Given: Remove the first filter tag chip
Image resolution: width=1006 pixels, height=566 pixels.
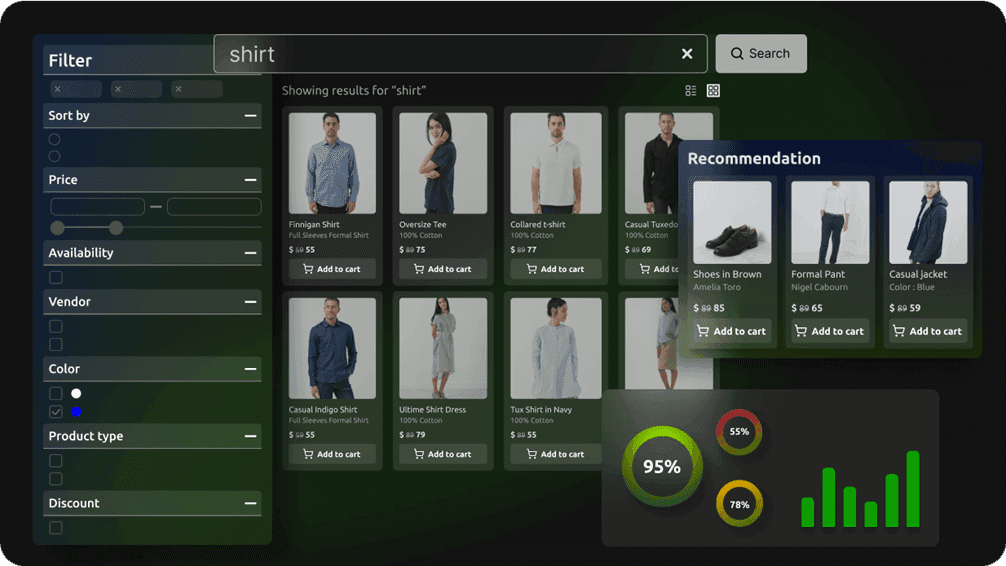Looking at the screenshot, I should pyautogui.click(x=58, y=90).
